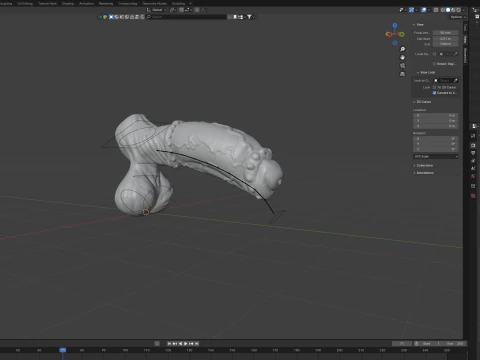This screenshot has width=480, height=360.
Task: Click the transform pivot point icon
Action: coord(172,10)
